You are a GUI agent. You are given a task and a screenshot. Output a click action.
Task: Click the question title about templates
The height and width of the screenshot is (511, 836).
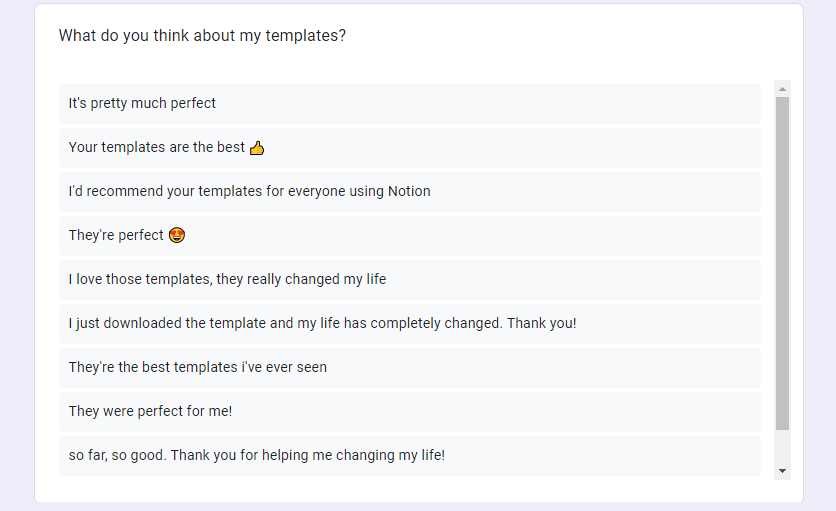coord(203,36)
